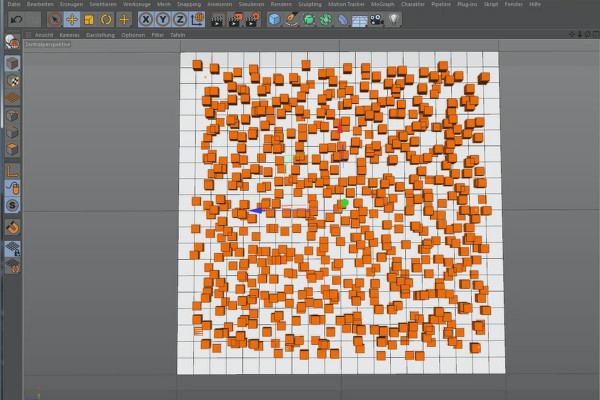
Task: Render the active view
Action: coord(217,20)
